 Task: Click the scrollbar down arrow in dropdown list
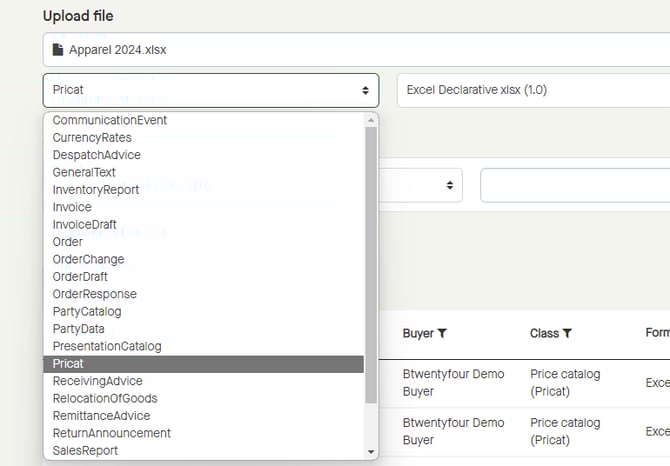click(372, 452)
